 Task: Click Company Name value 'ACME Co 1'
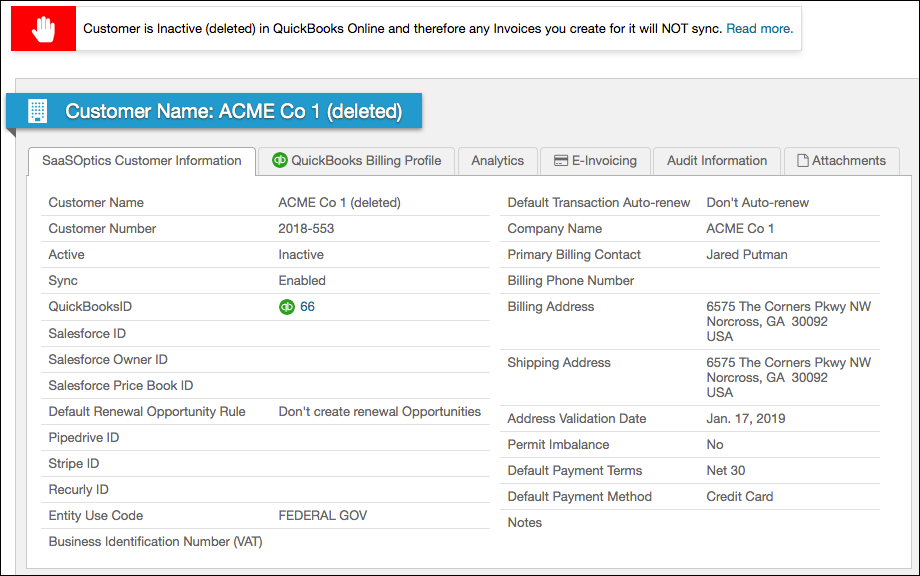[x=740, y=229]
